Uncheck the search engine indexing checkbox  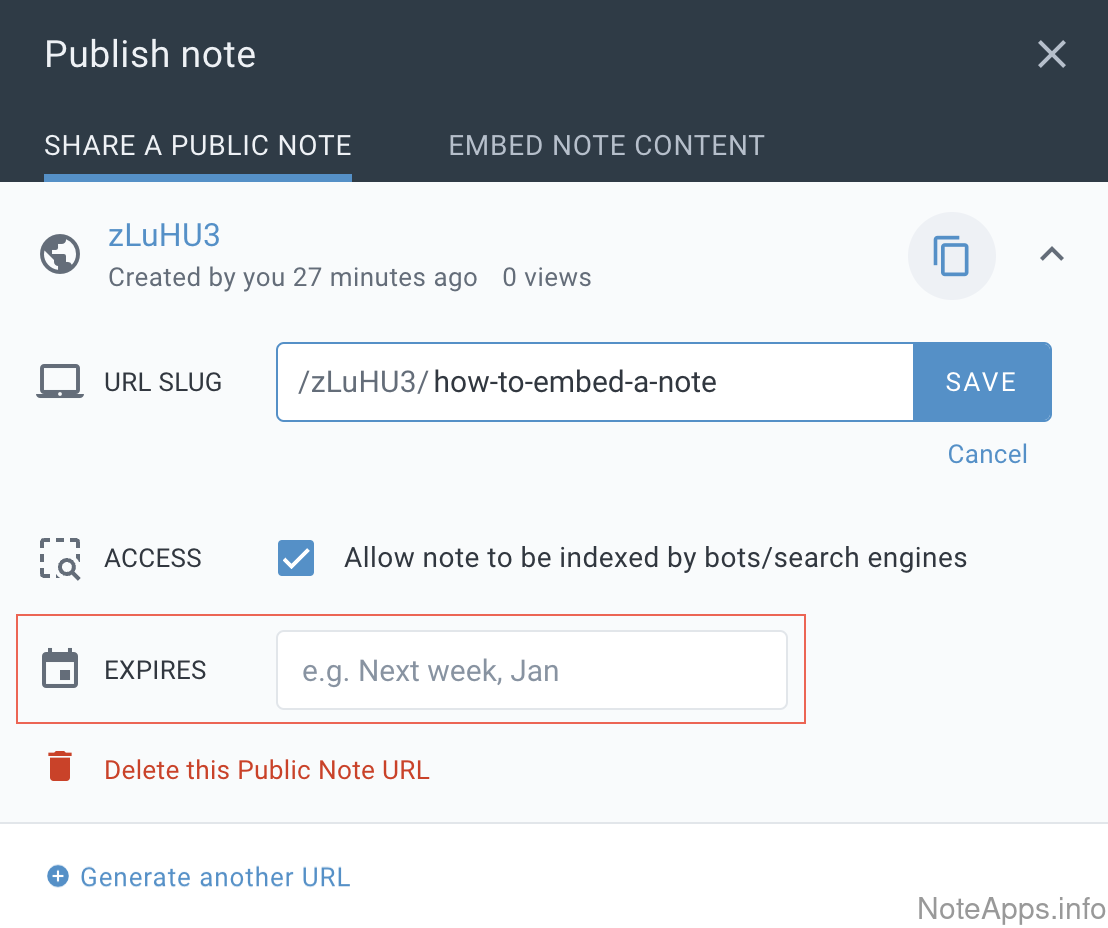coord(296,558)
